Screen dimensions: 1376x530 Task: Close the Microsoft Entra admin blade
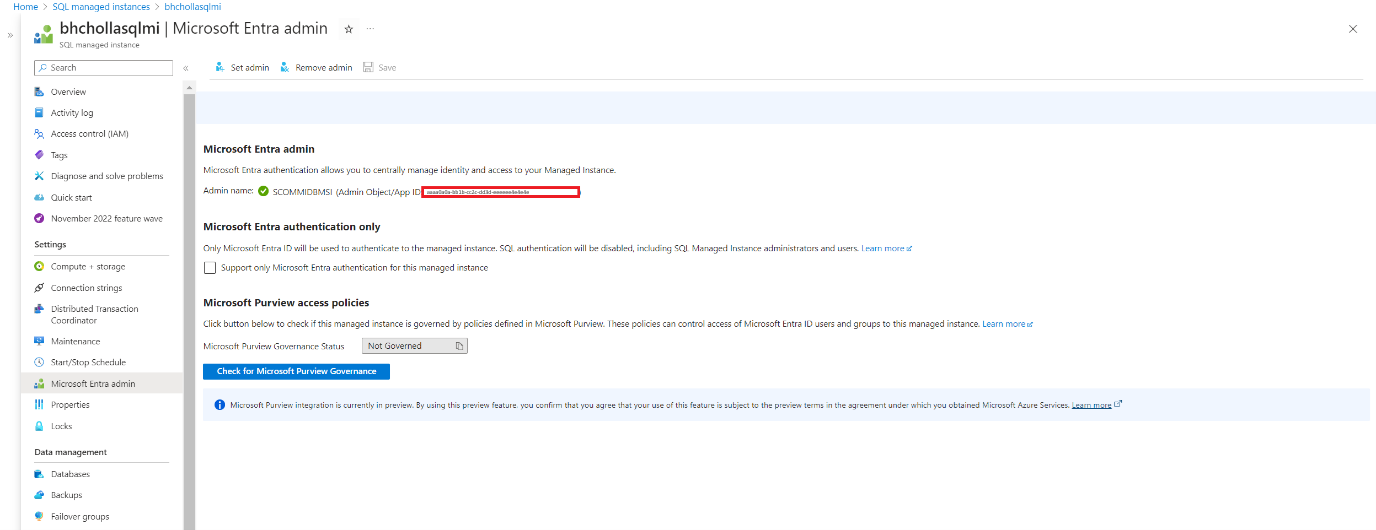(x=1353, y=29)
